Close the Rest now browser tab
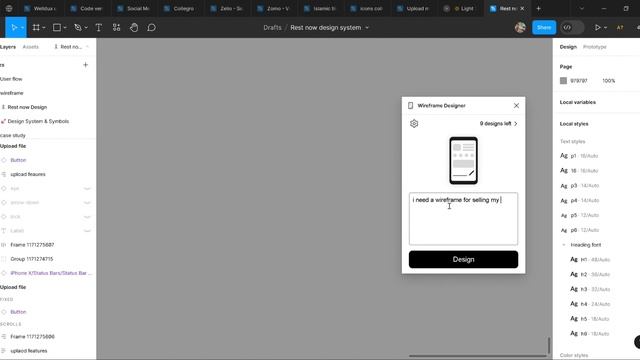Image resolution: width=640 pixels, height=360 pixels. pos(522,8)
